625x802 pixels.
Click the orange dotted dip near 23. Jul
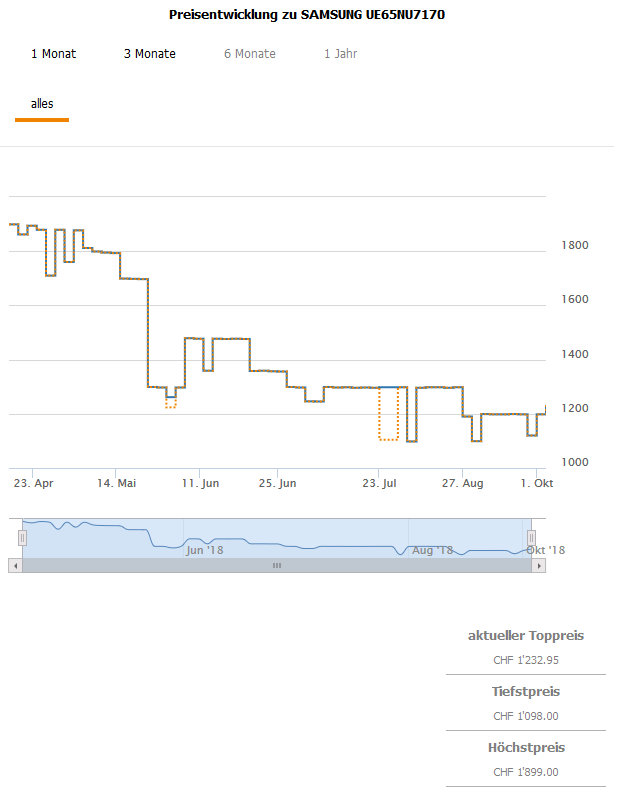point(388,438)
